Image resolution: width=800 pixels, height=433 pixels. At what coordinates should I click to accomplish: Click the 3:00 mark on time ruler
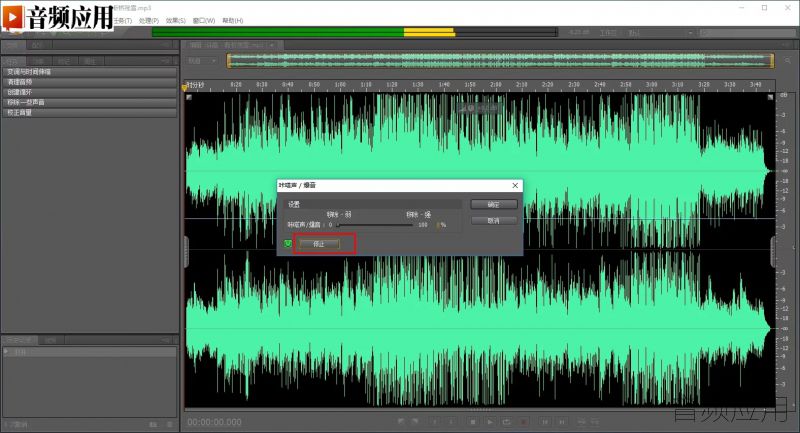(x=652, y=85)
